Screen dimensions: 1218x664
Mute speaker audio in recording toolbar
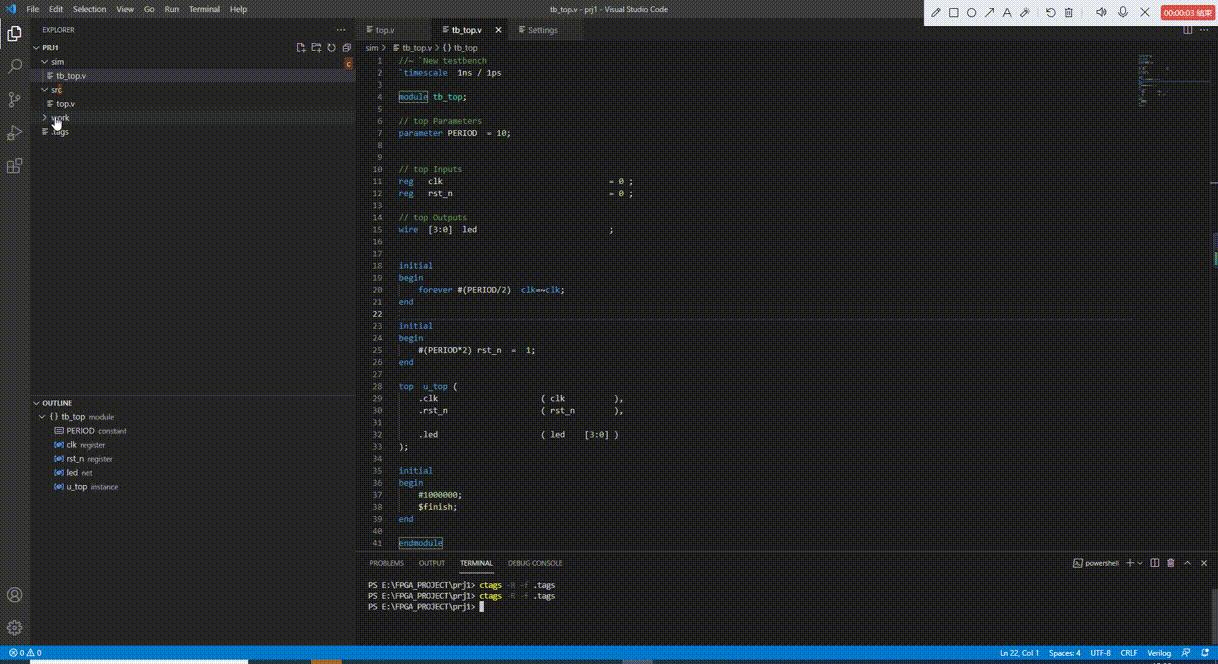coord(1101,11)
